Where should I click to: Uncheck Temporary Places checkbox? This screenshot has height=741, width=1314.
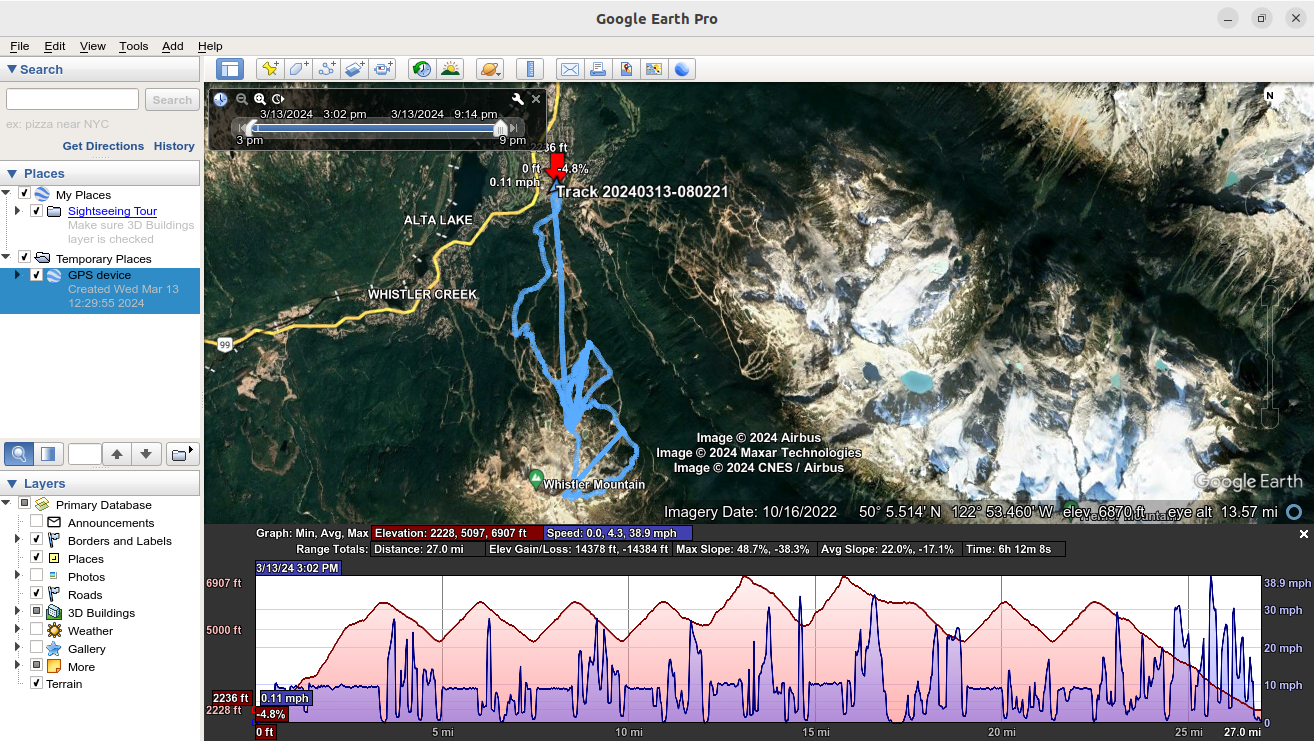[x=25, y=257]
